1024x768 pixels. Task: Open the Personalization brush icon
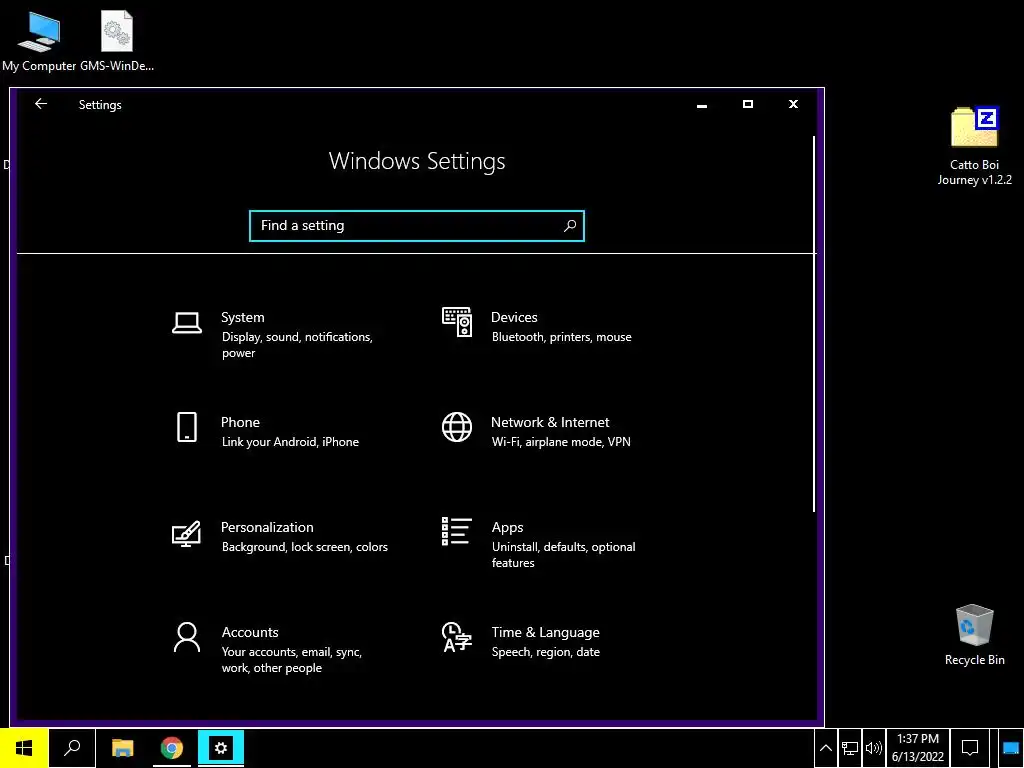(x=186, y=533)
